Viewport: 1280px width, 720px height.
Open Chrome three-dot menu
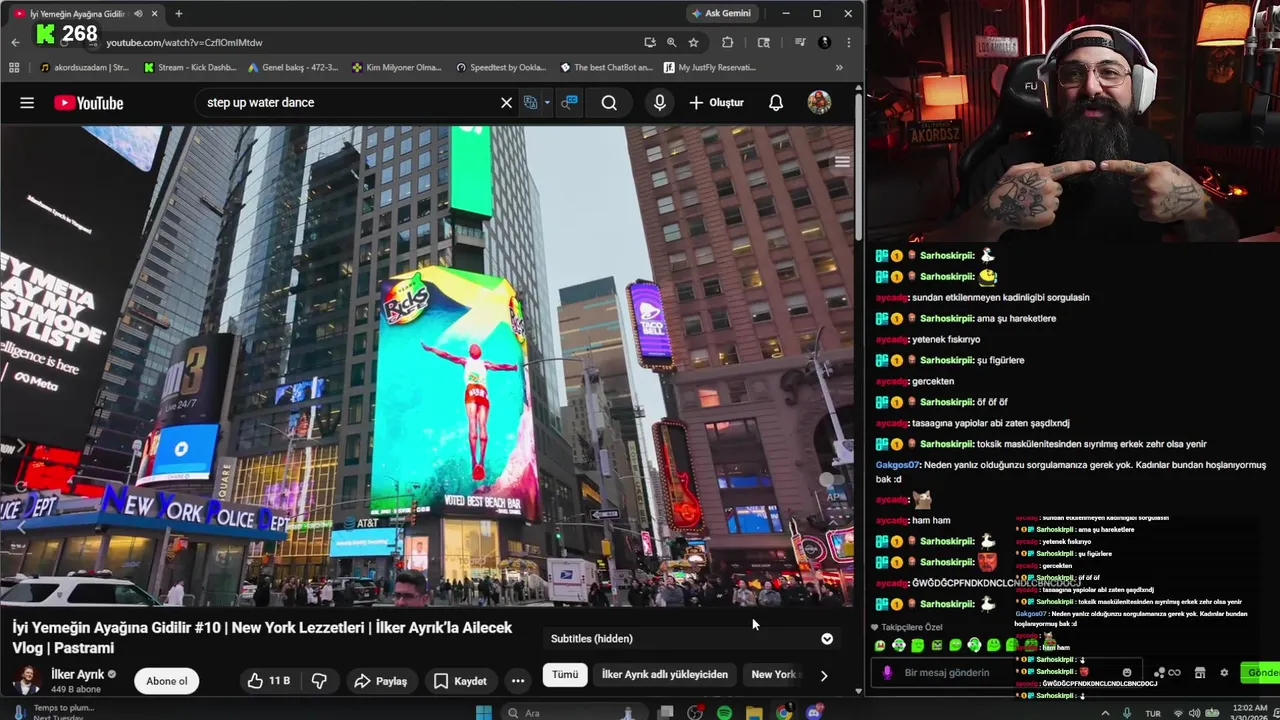[x=848, y=42]
